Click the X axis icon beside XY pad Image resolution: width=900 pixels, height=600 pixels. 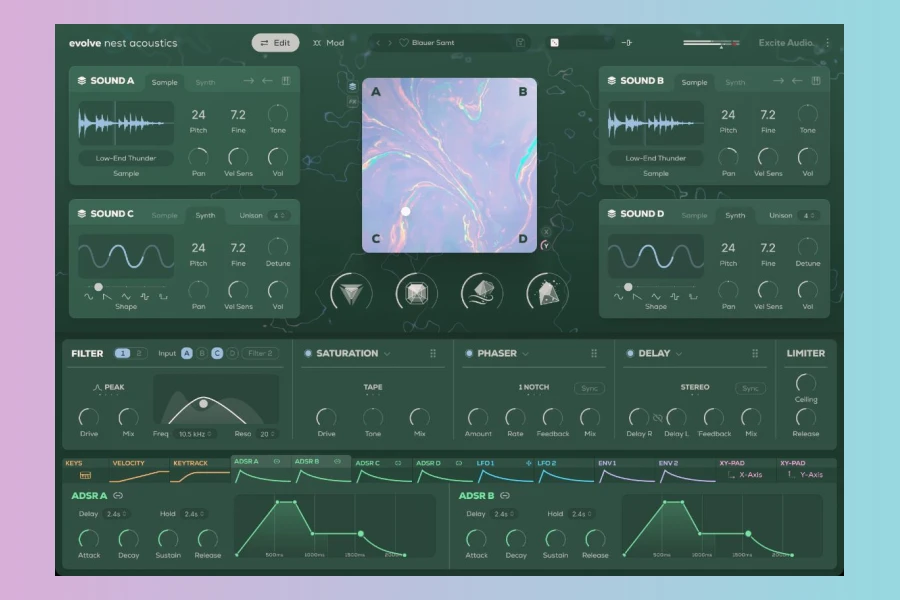[x=546, y=231]
